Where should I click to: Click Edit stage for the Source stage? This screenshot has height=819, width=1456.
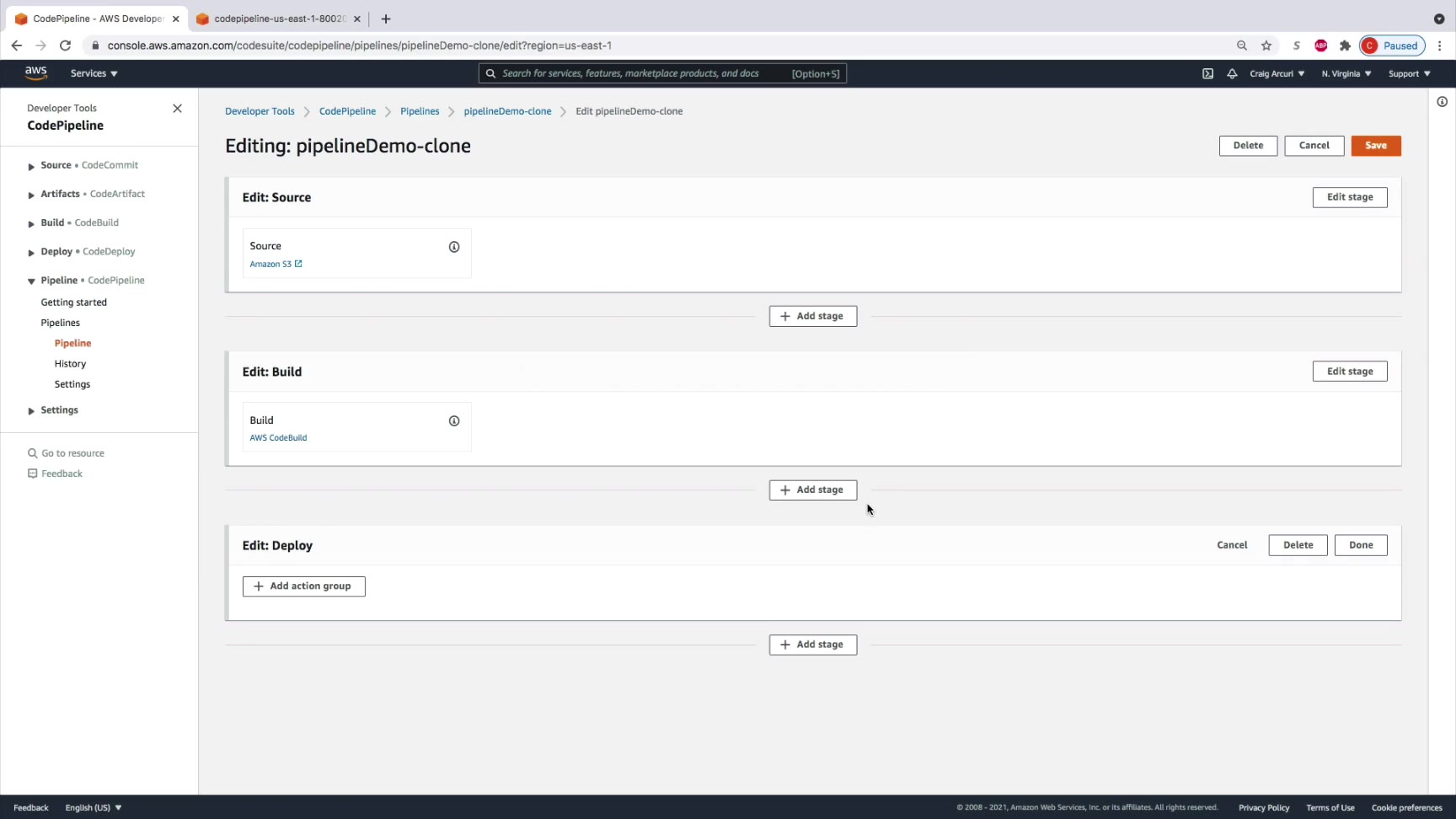point(1350,197)
